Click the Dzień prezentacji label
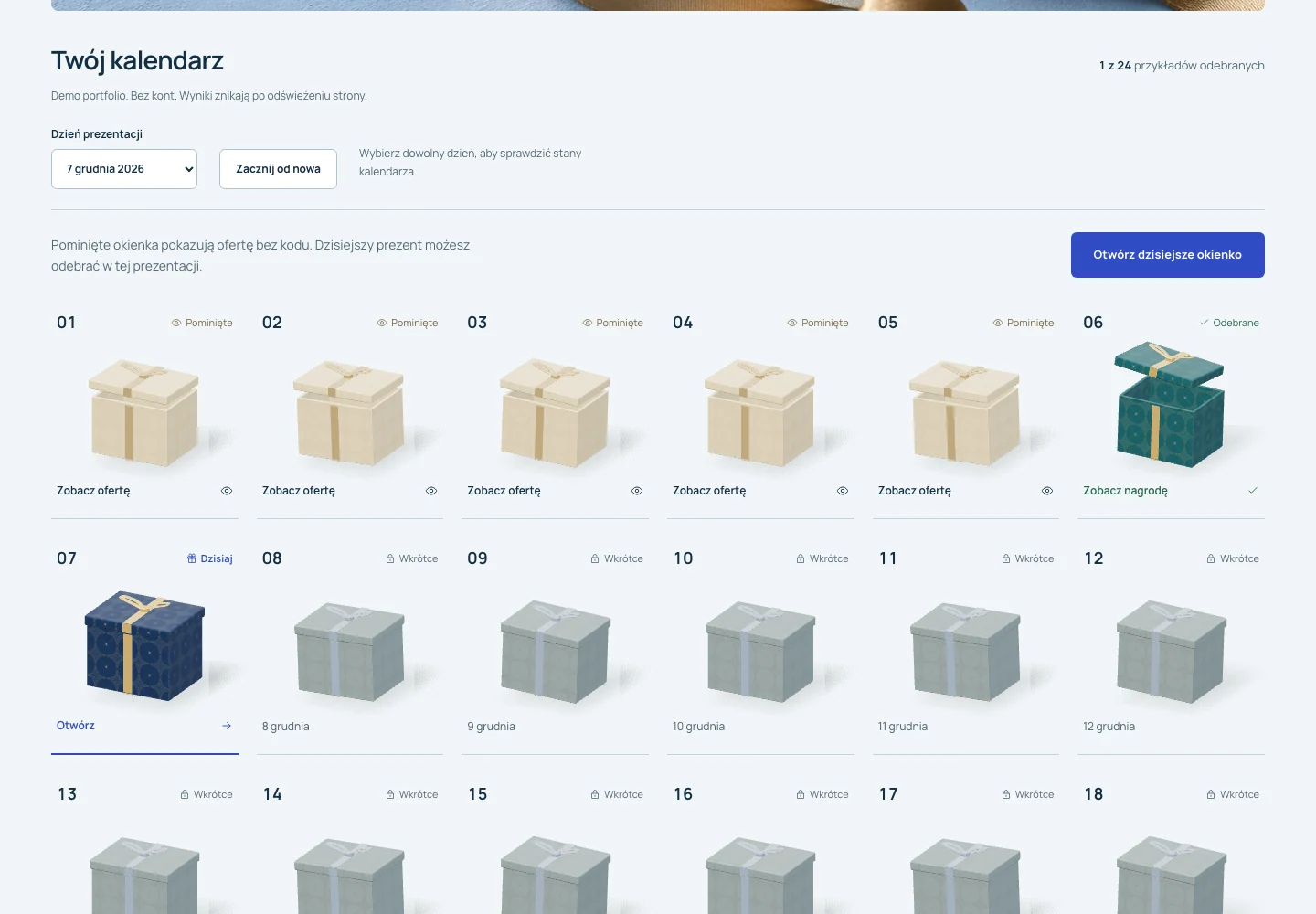The image size is (1316, 914). click(97, 134)
